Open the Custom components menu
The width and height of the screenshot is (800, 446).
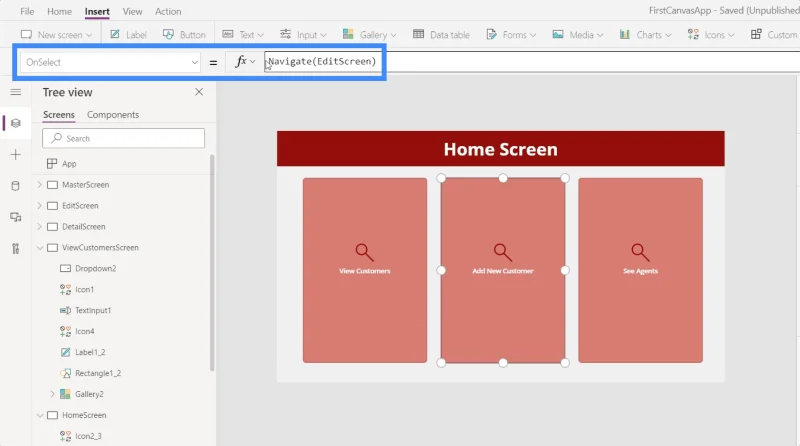[774, 35]
